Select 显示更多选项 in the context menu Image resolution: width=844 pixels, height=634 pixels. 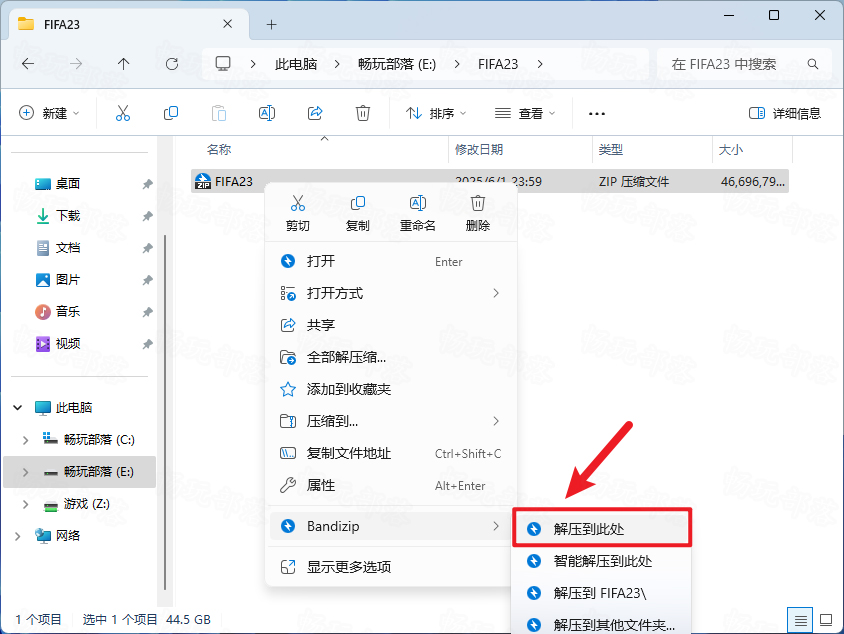click(391, 567)
